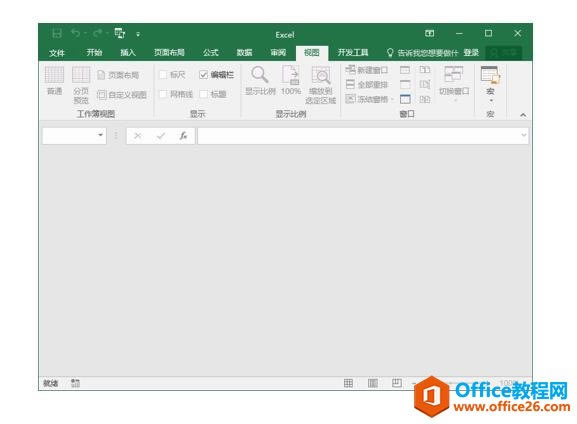Switch to the 开发工具 tab
The height and width of the screenshot is (424, 577).
coord(353,53)
